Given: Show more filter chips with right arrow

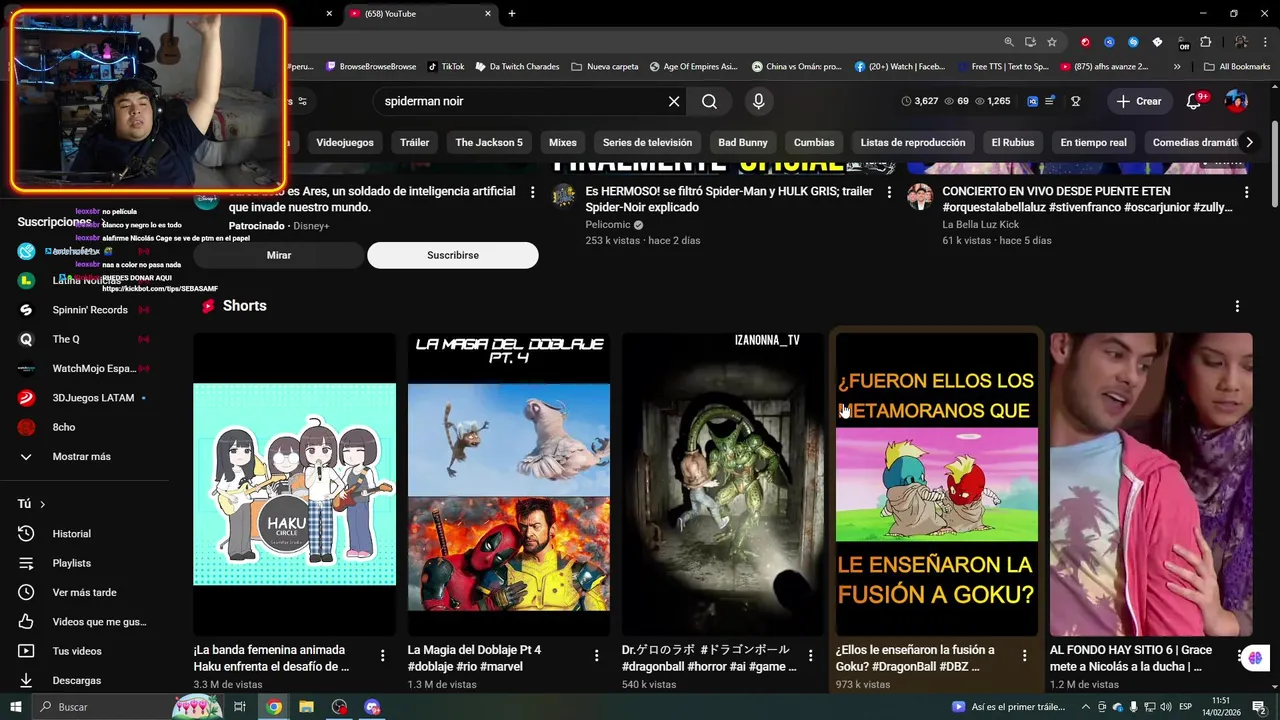Looking at the screenshot, I should click(x=1249, y=142).
